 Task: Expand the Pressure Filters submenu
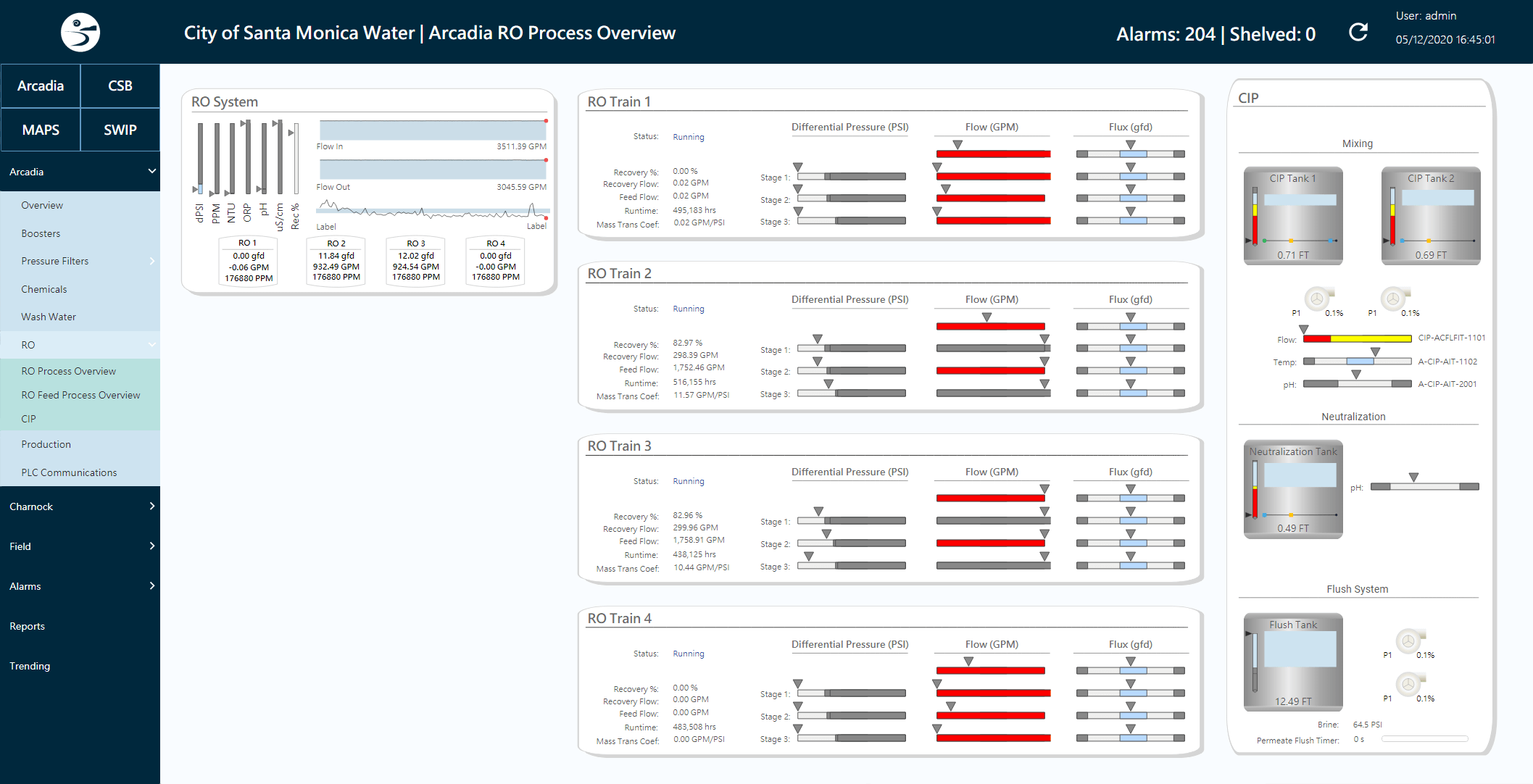tap(80, 261)
